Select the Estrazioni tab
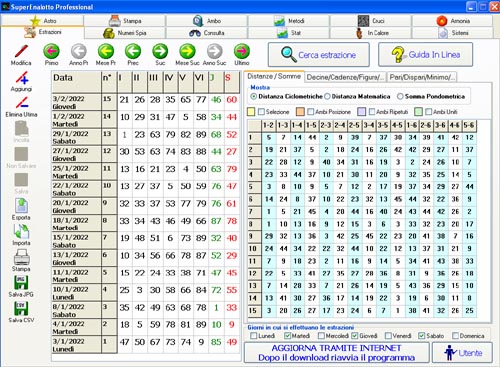500x367 pixels. click(x=43, y=32)
